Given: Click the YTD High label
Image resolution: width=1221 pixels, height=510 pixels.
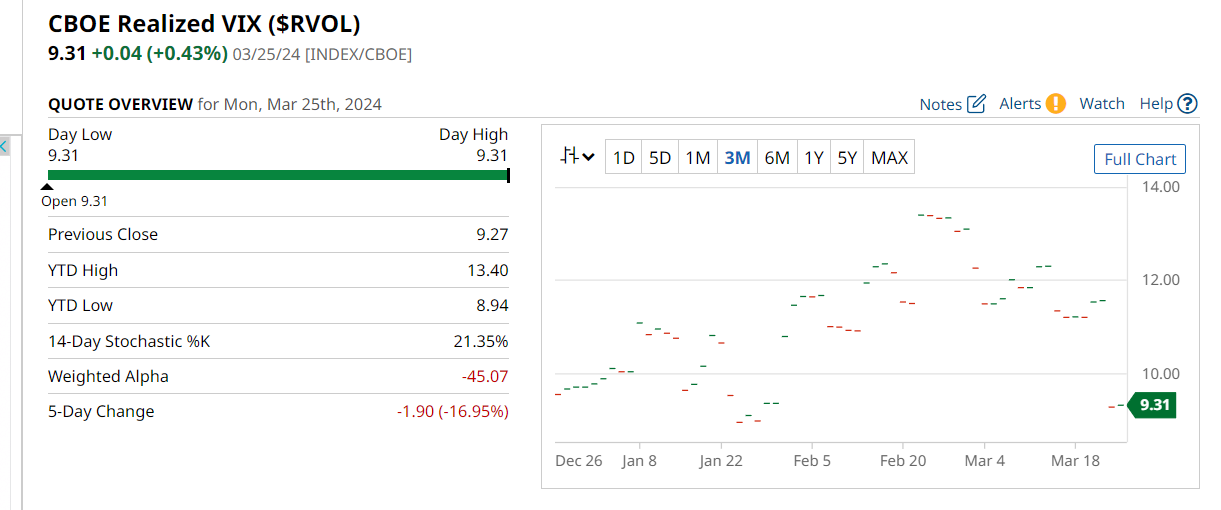Looking at the screenshot, I should click(83, 270).
